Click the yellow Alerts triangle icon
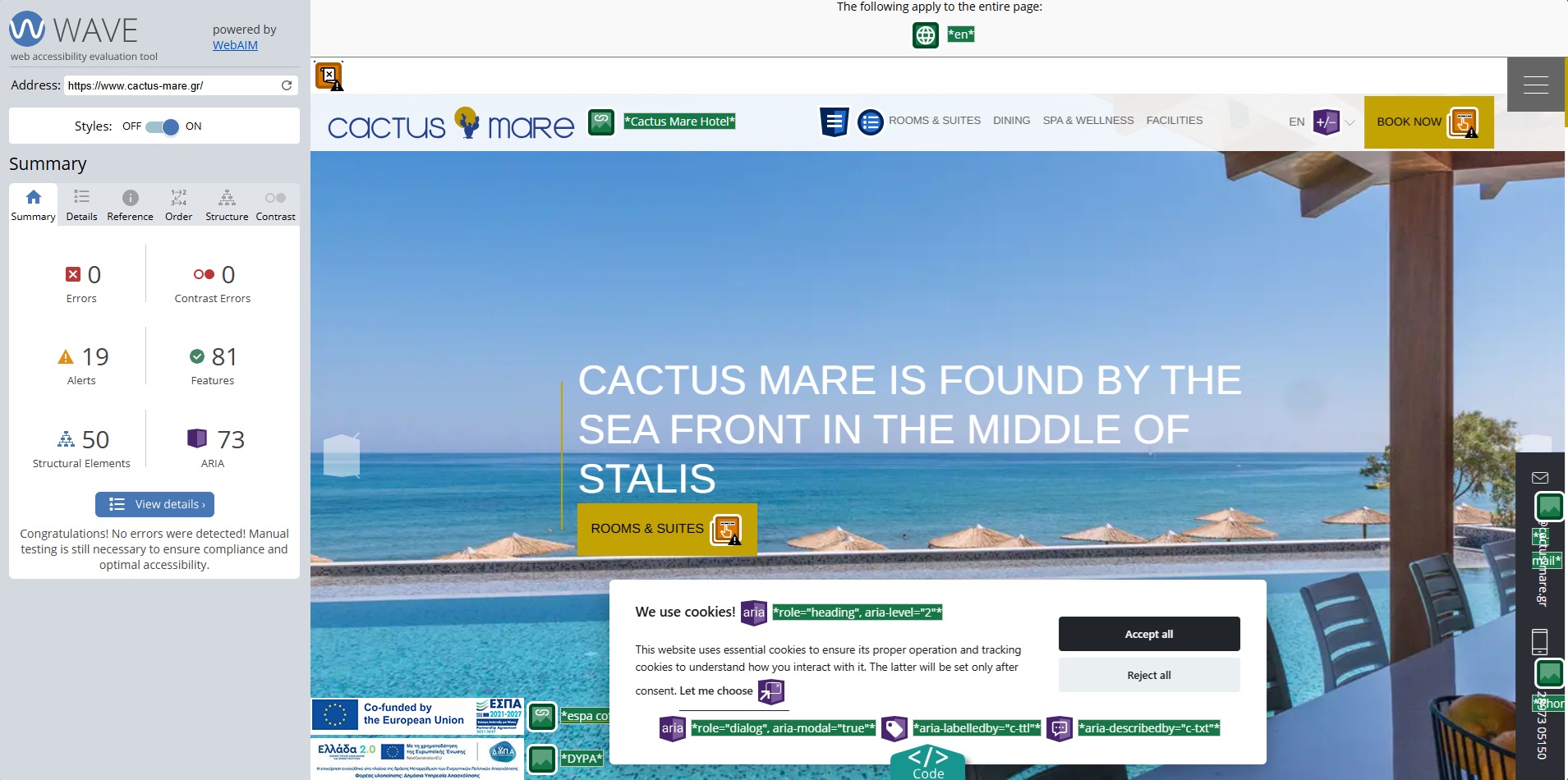 [x=66, y=357]
